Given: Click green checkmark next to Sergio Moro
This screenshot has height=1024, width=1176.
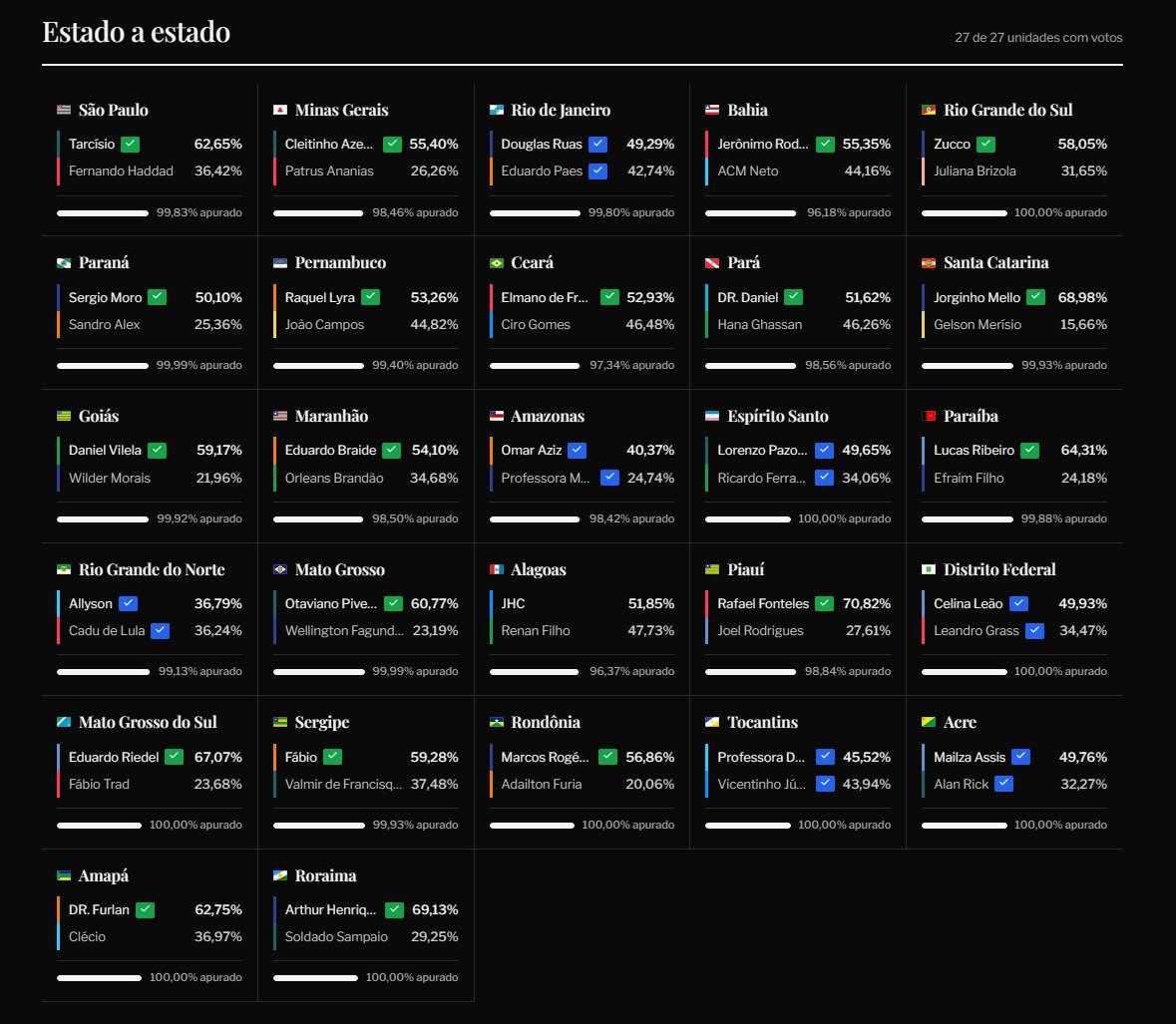Looking at the screenshot, I should pos(158,297).
